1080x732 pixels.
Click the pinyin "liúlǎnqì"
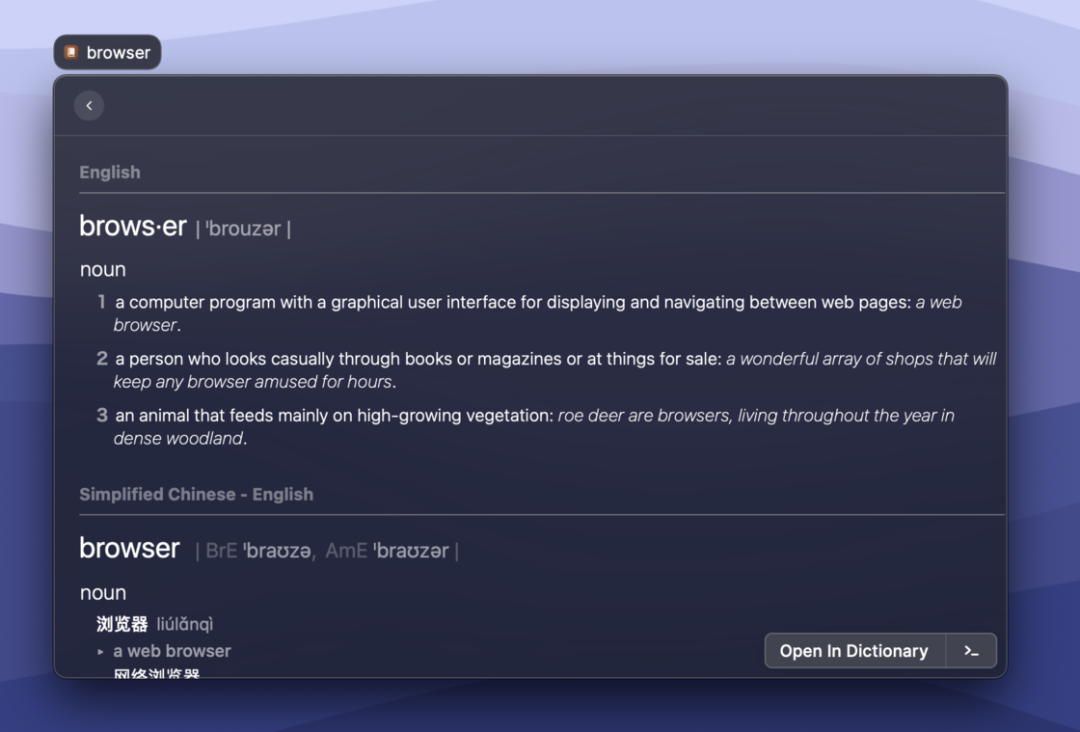point(185,625)
